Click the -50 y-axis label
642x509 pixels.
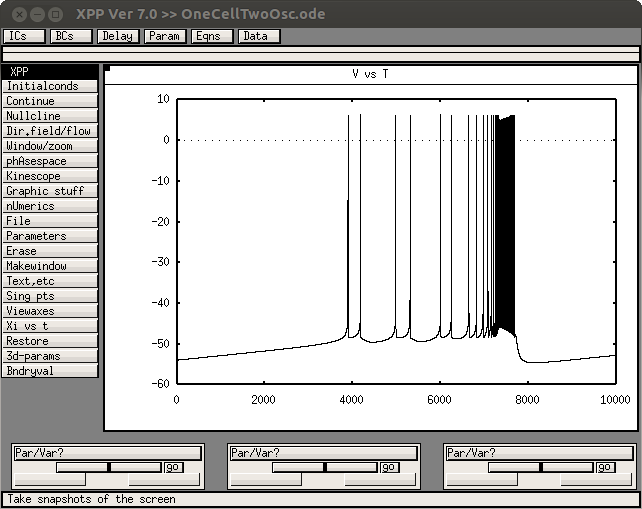(160, 344)
